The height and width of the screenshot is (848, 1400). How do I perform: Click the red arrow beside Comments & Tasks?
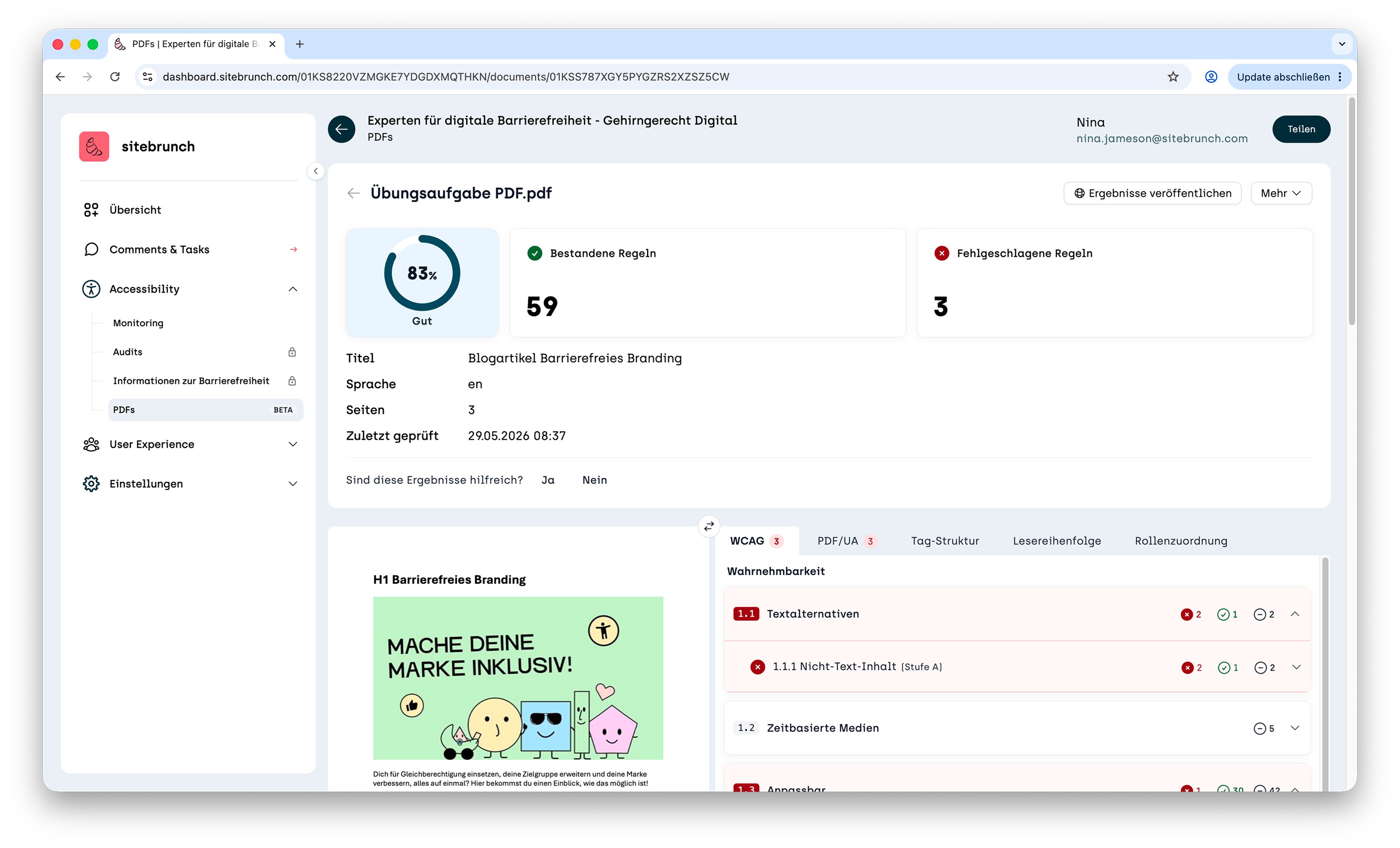click(x=293, y=249)
